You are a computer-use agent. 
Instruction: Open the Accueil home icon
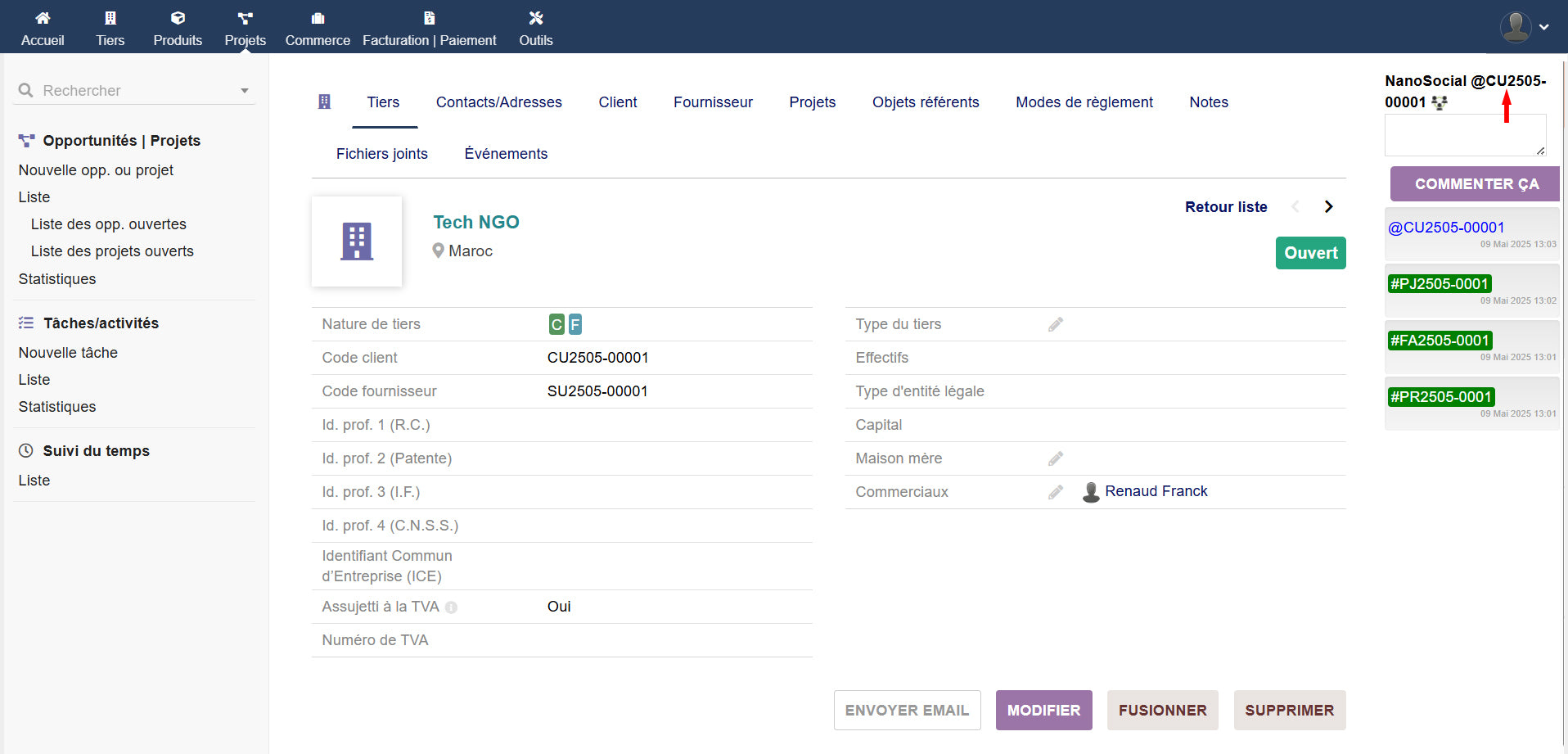pos(43,18)
